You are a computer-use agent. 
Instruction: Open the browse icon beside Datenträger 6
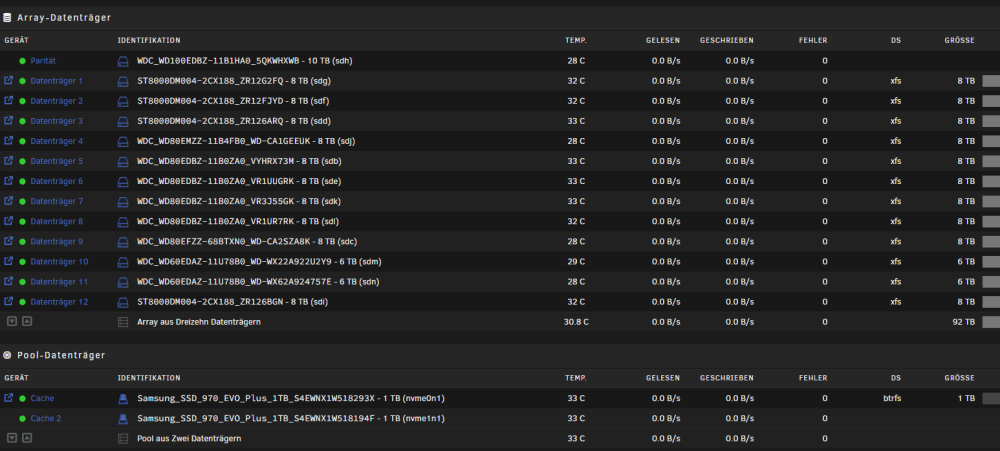click(8, 181)
